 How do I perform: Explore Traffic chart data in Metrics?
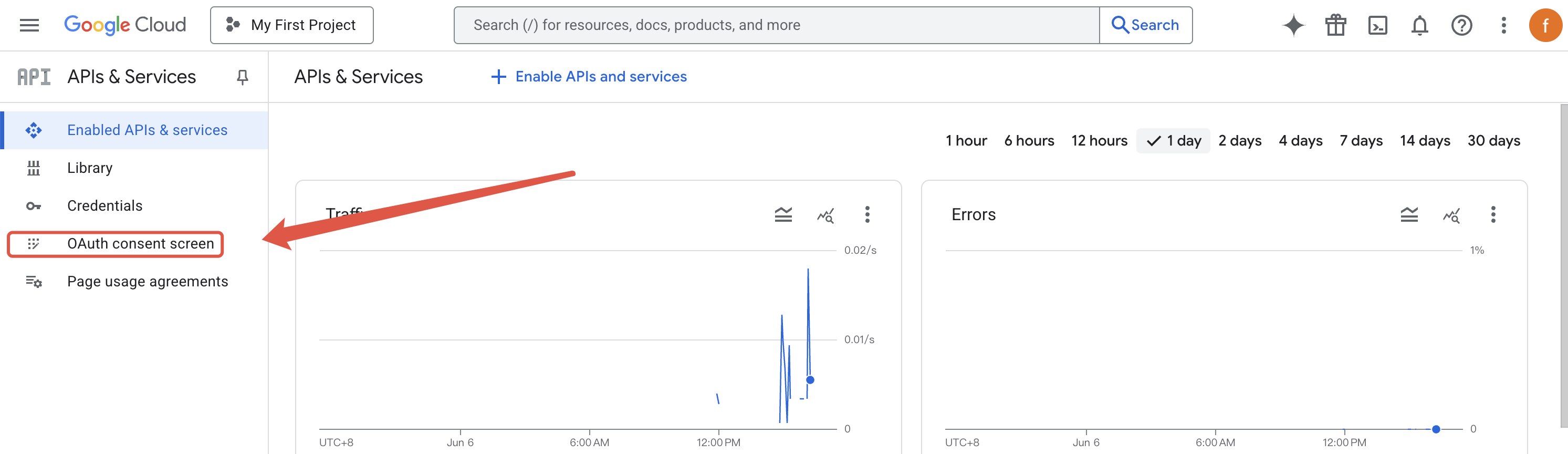[x=825, y=215]
